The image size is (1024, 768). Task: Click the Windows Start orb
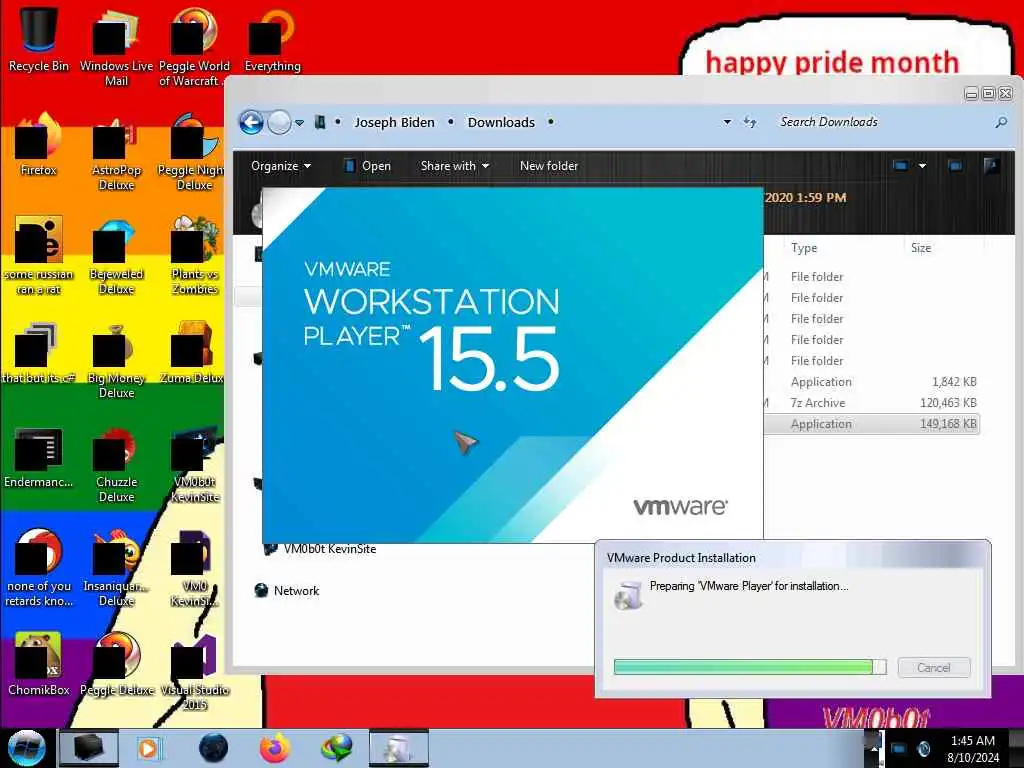click(x=26, y=748)
